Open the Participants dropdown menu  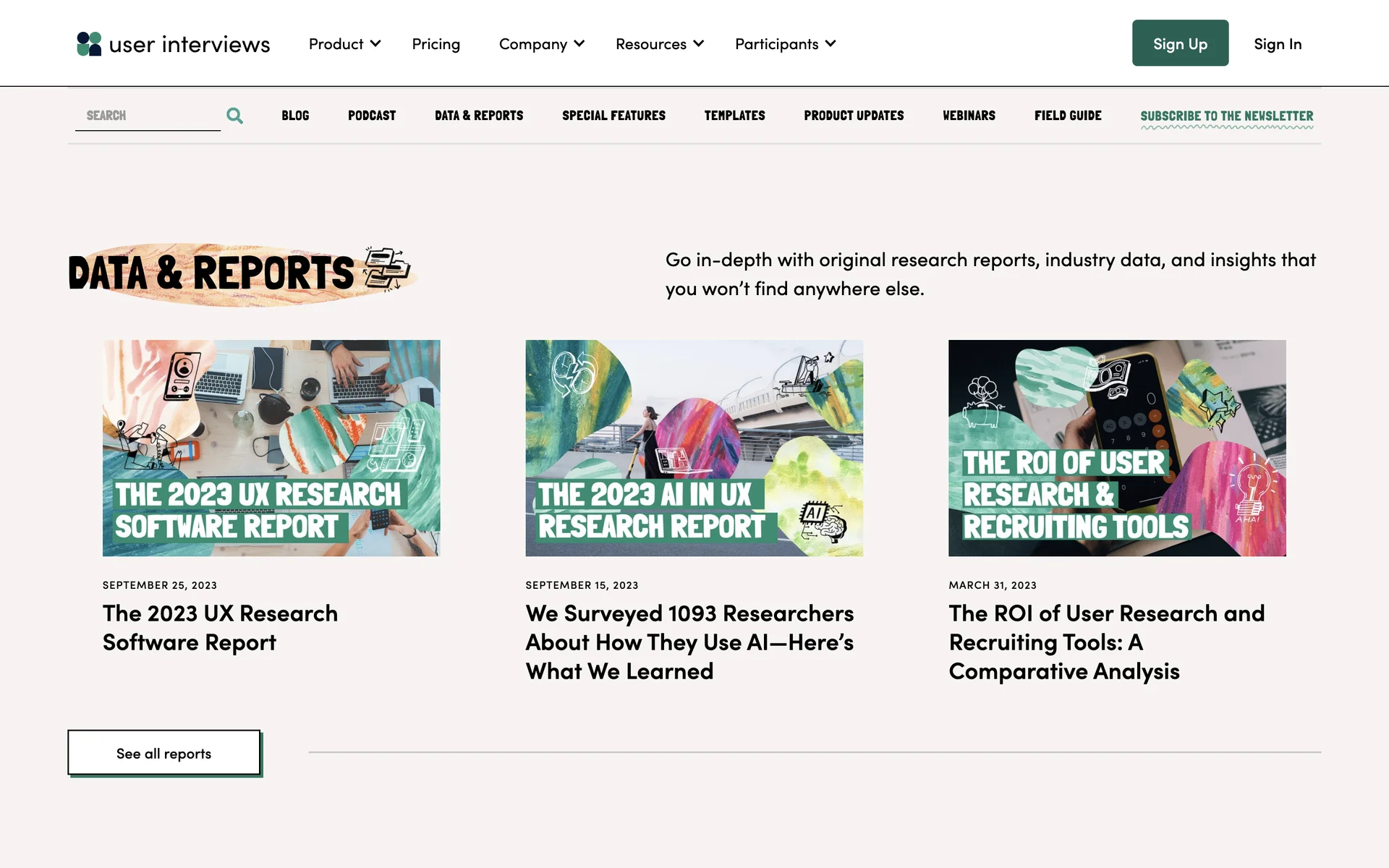point(785,44)
